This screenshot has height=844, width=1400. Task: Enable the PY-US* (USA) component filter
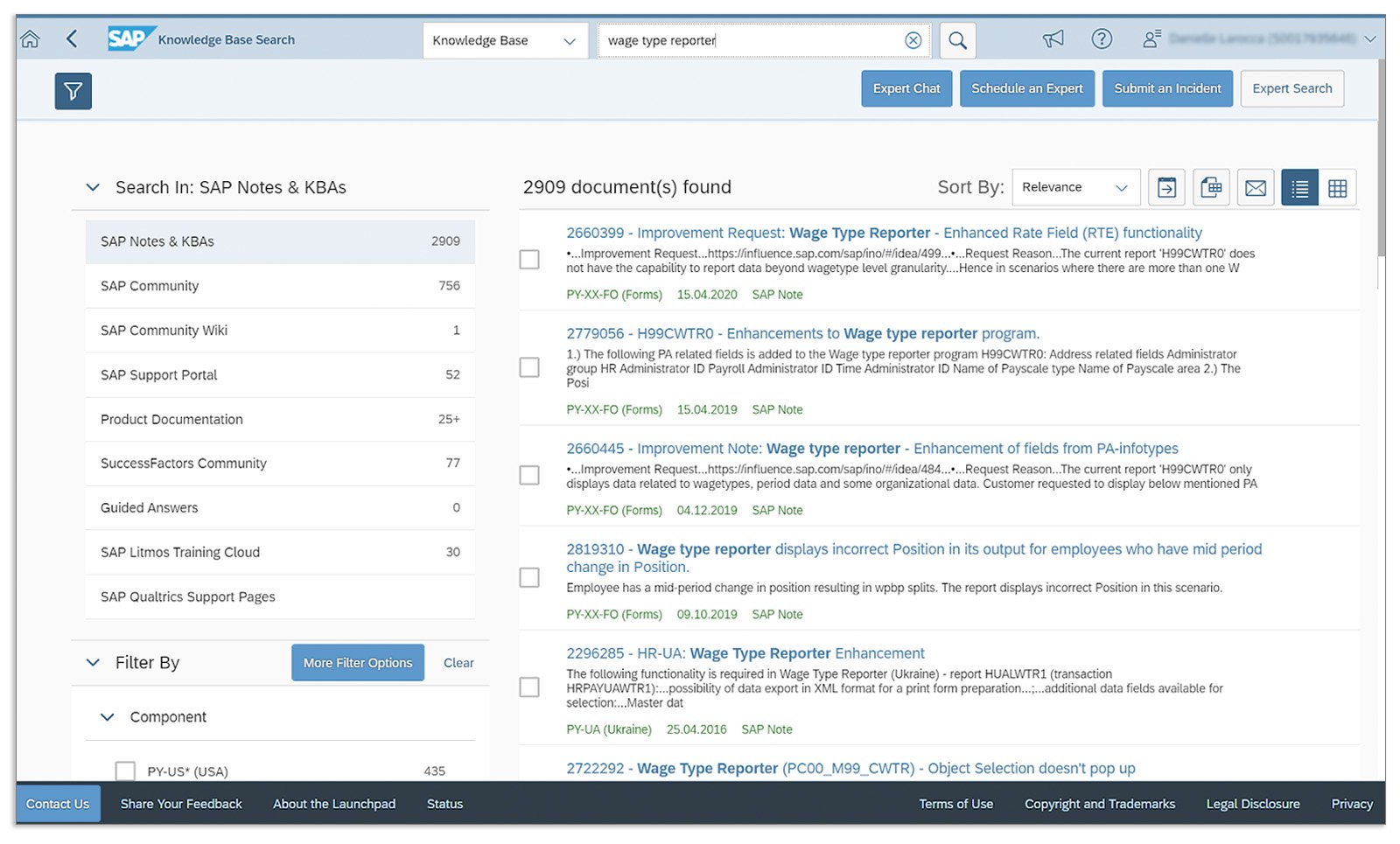(x=125, y=771)
